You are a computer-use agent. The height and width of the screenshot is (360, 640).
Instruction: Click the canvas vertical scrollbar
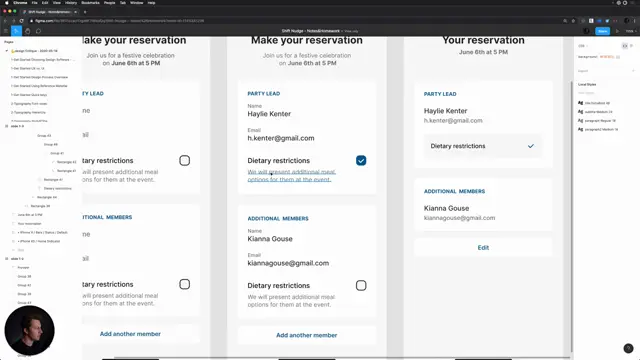pos(571,216)
